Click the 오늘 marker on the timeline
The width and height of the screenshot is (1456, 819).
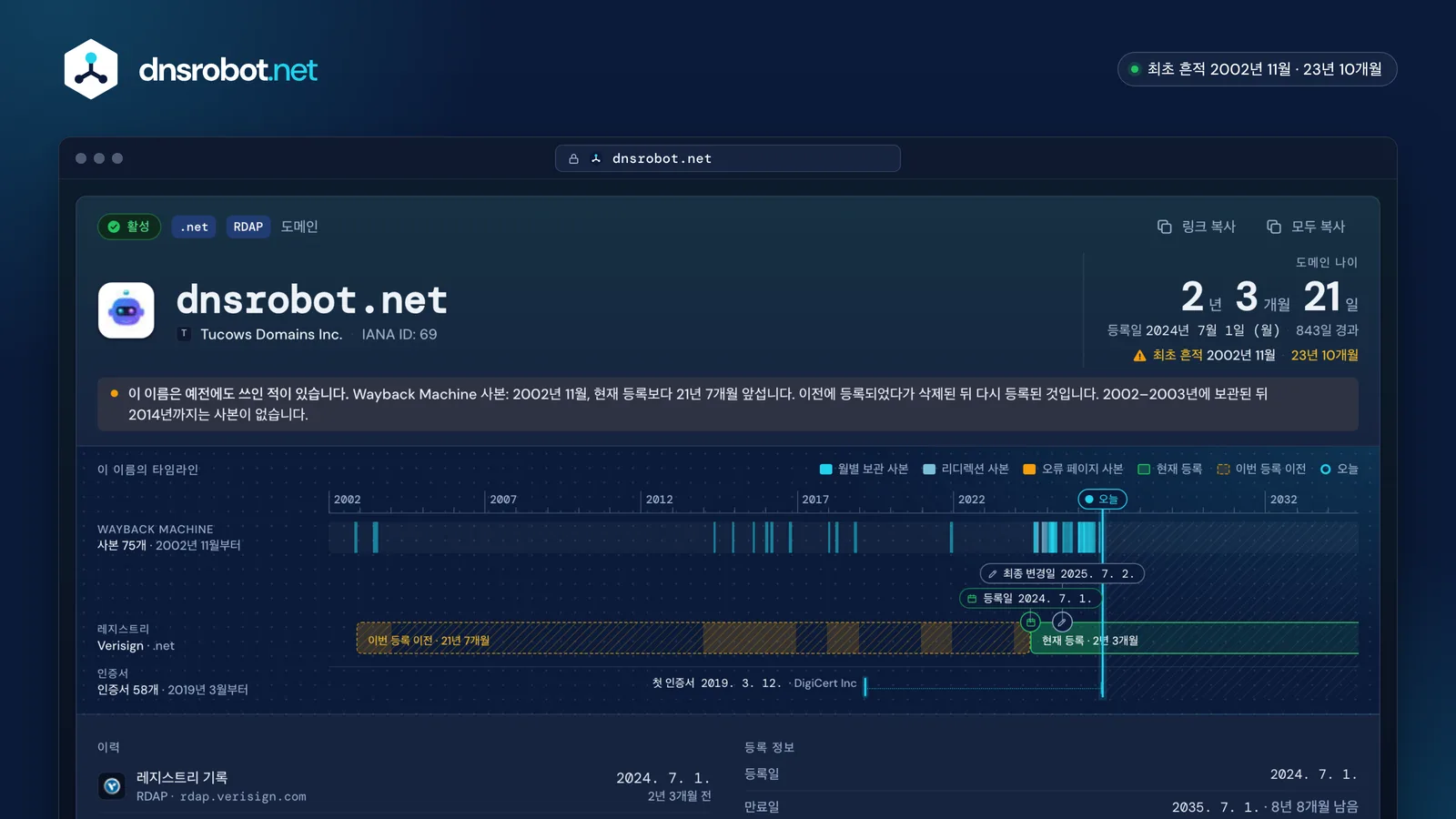click(x=1102, y=499)
